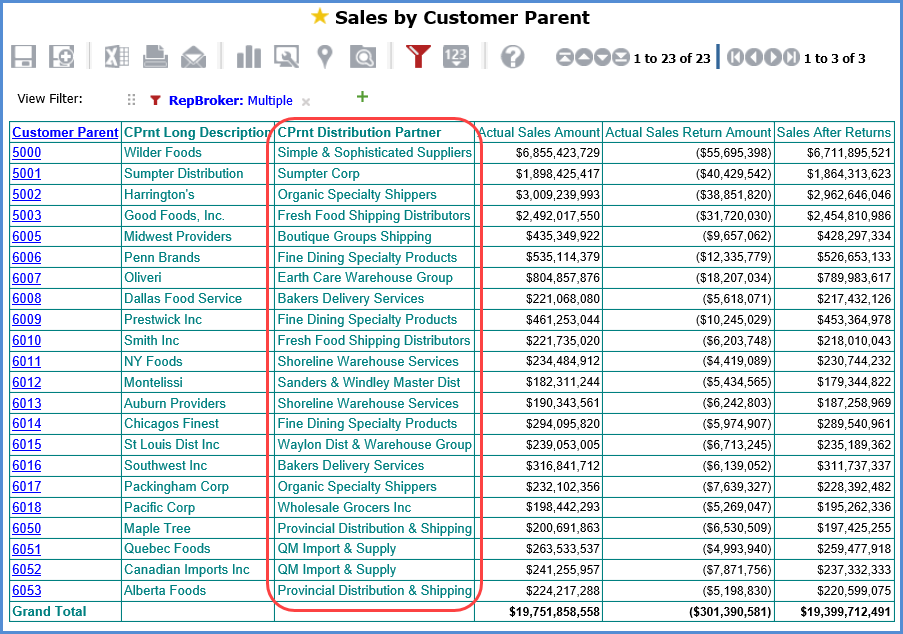Screen dimensions: 903x634
Task: Go to next column page arrow
Action: 773,58
